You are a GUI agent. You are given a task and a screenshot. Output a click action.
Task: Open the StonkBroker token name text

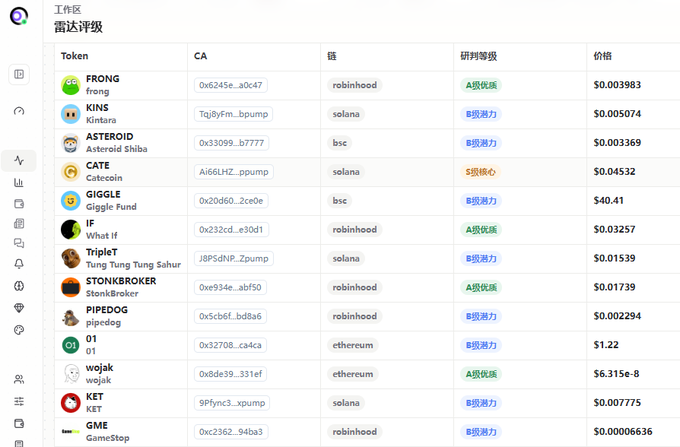pyautogui.click(x=112, y=294)
